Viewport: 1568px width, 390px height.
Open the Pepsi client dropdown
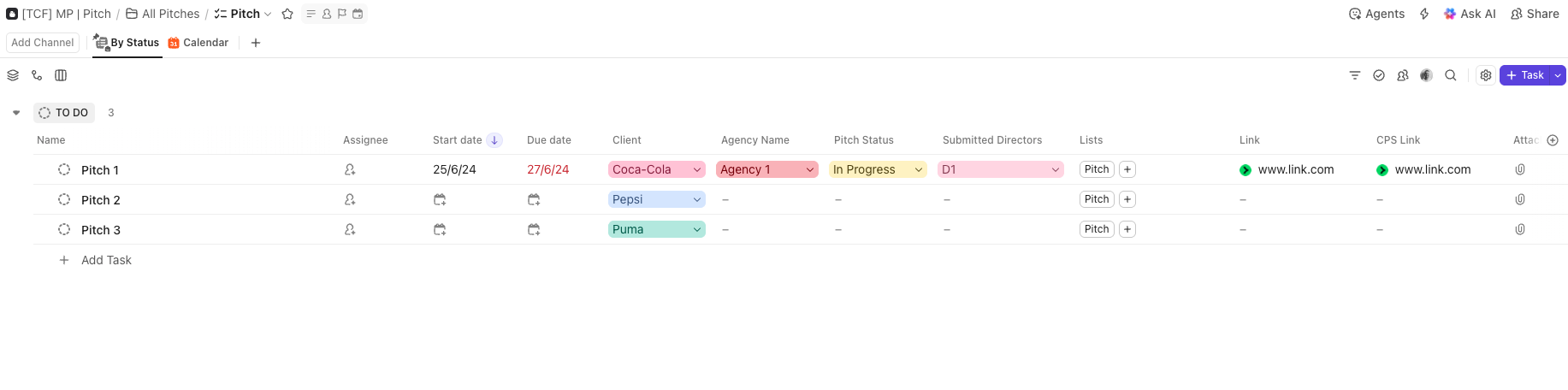tap(697, 199)
